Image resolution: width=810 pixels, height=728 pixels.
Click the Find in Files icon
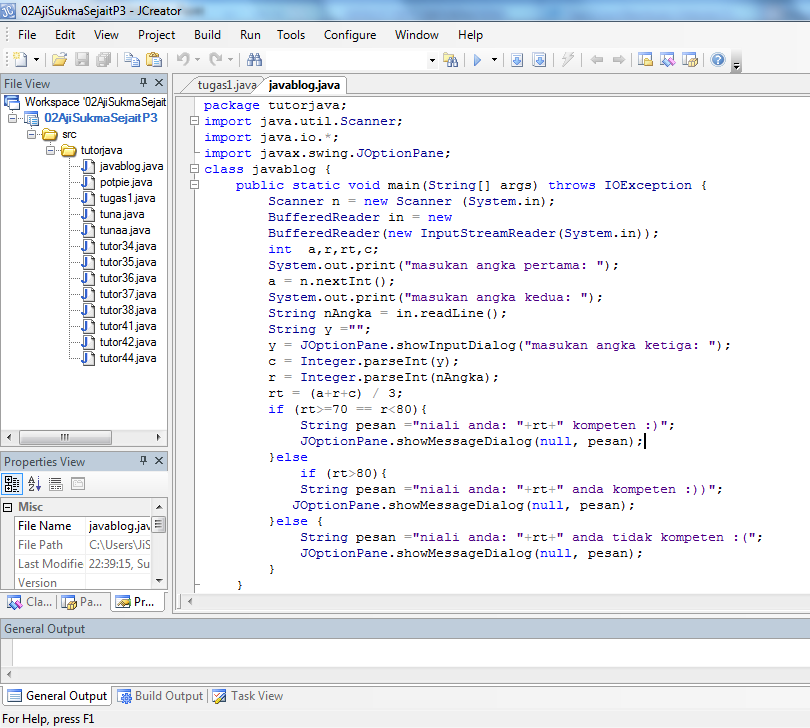tap(451, 60)
